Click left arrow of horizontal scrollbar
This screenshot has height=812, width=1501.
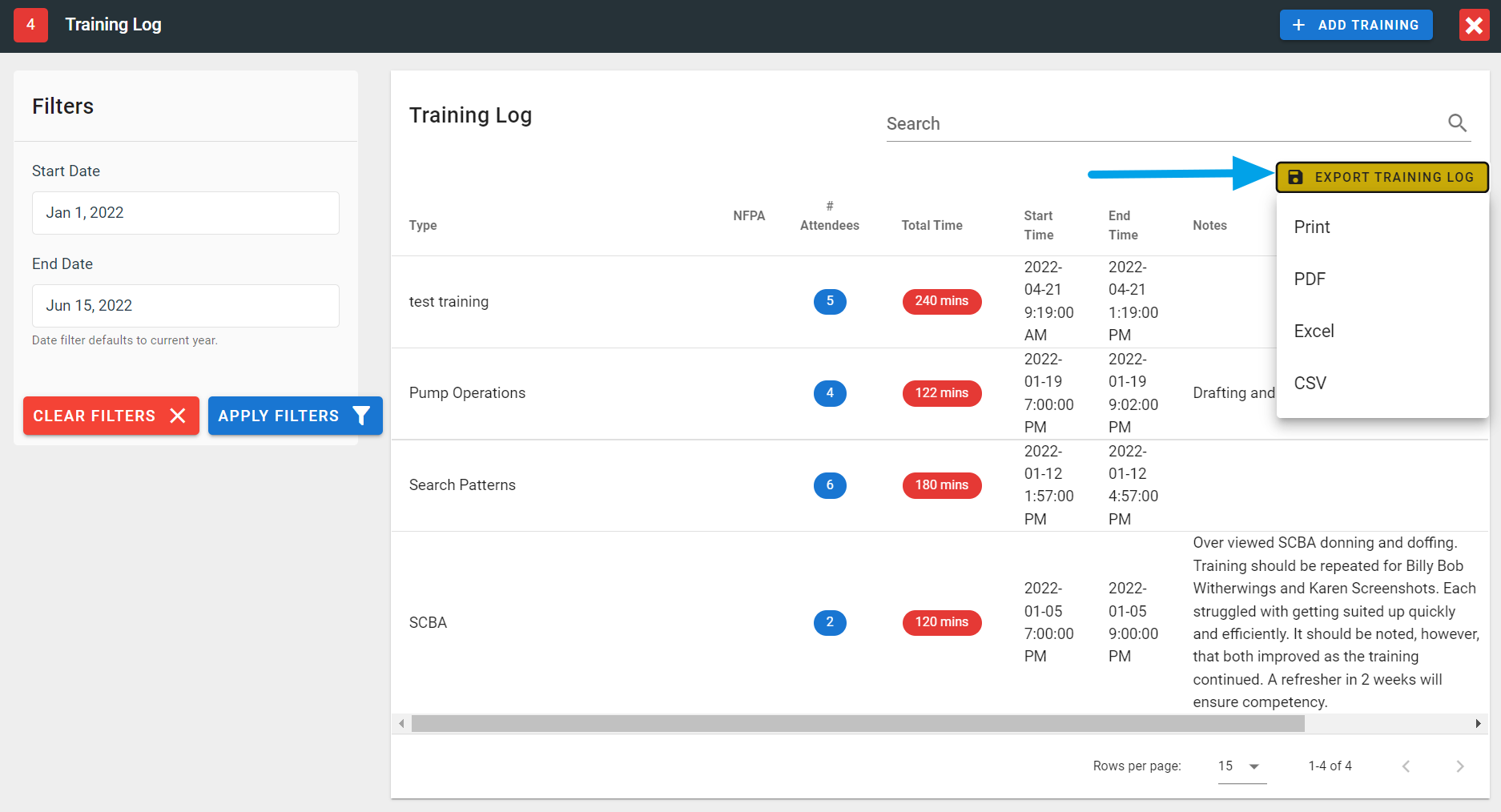tap(401, 724)
